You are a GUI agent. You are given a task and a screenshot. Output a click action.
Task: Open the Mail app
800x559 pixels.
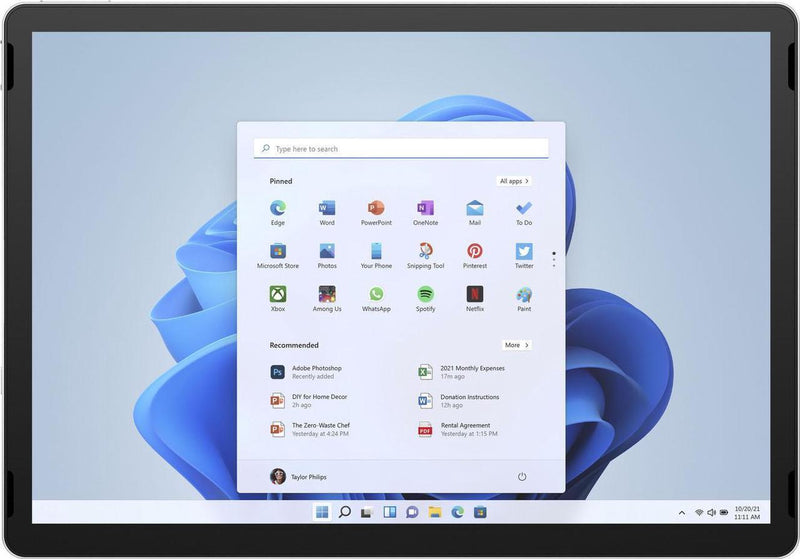point(474,213)
